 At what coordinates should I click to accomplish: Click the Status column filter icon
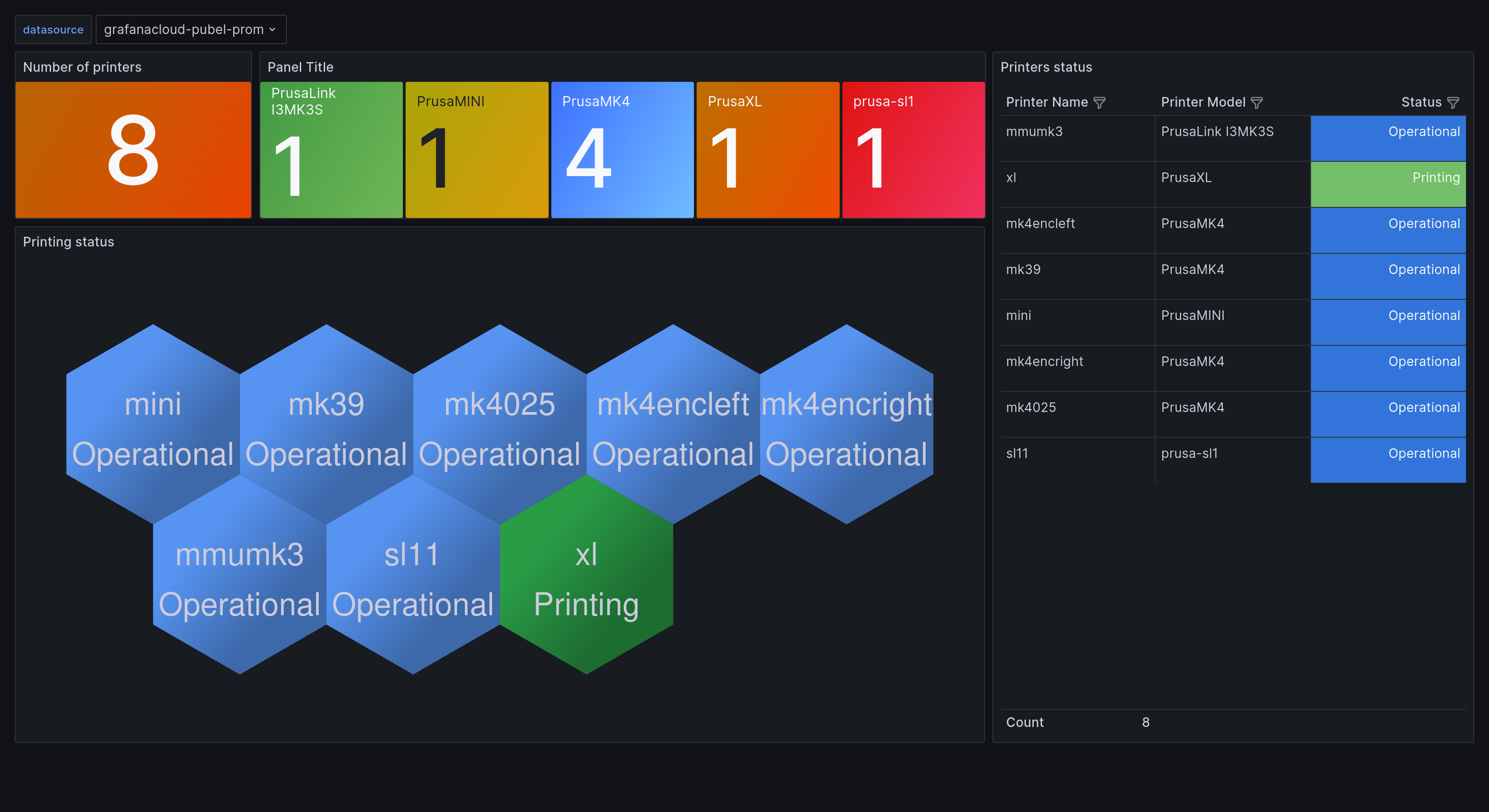(1453, 103)
